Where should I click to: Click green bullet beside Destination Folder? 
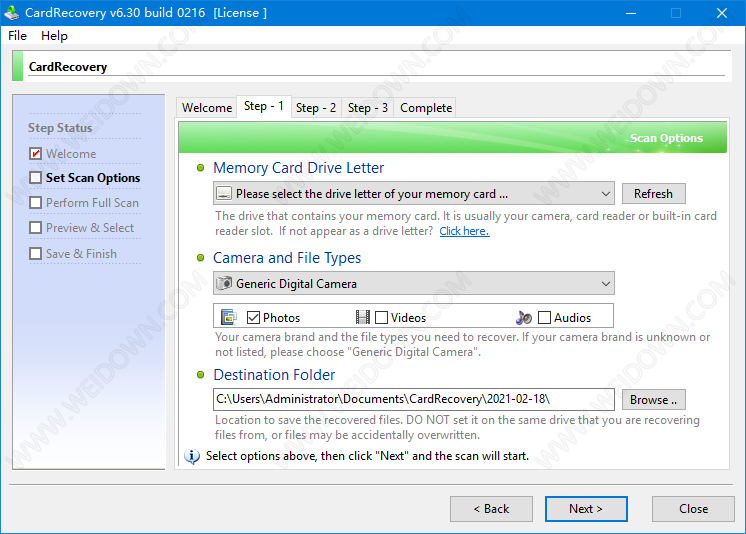(x=200, y=375)
